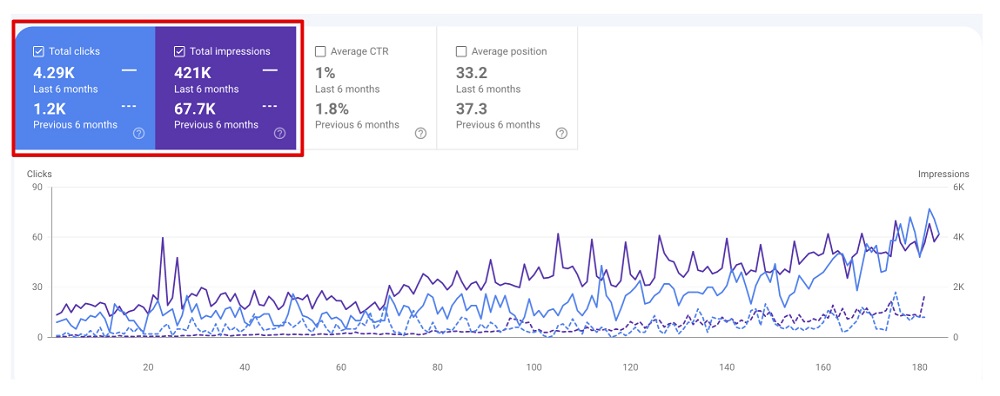This screenshot has width=1000, height=396.
Task: Enable the Average position checkbox
Action: 461,52
